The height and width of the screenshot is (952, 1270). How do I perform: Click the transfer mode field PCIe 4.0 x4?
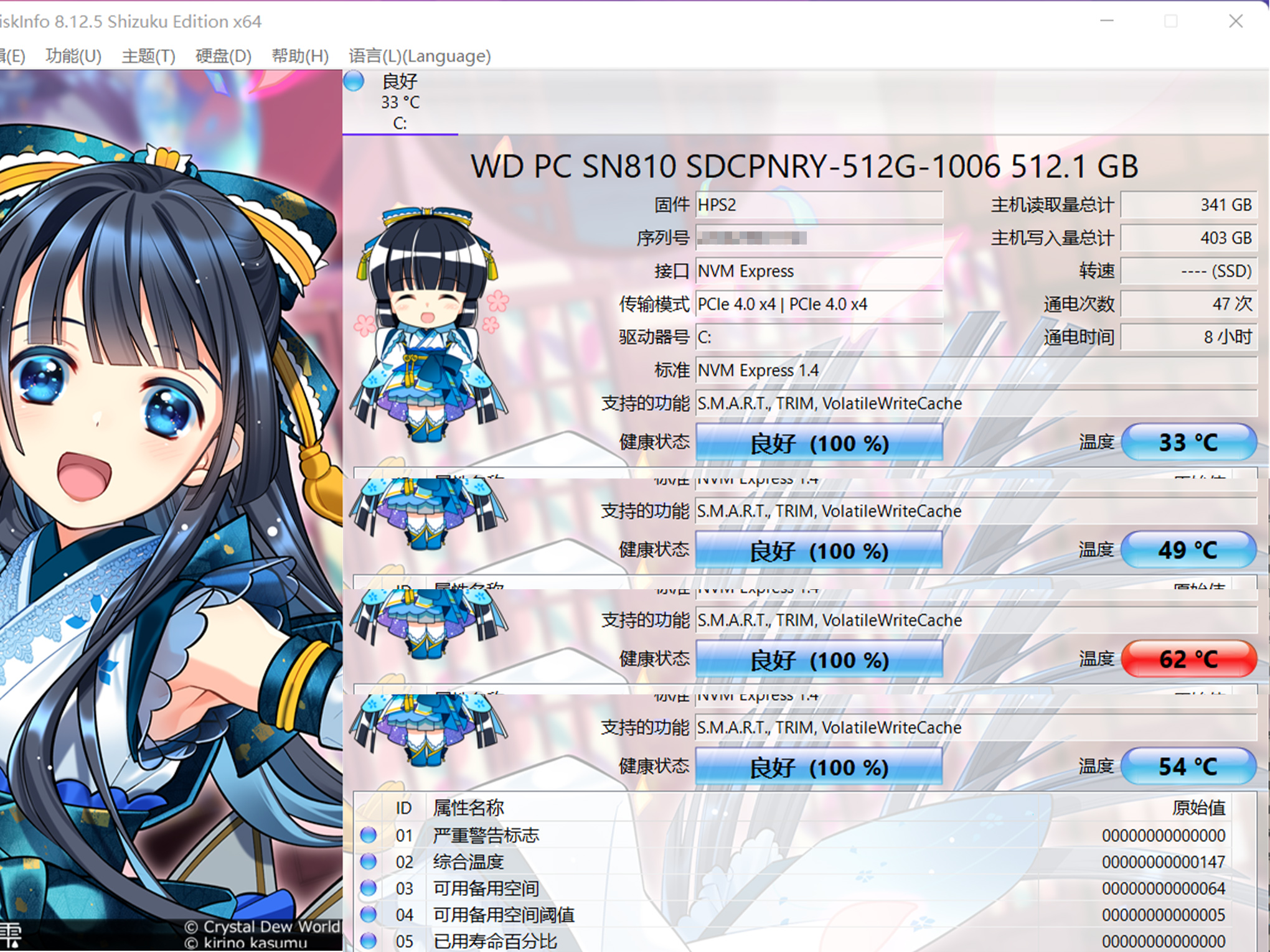click(x=819, y=304)
